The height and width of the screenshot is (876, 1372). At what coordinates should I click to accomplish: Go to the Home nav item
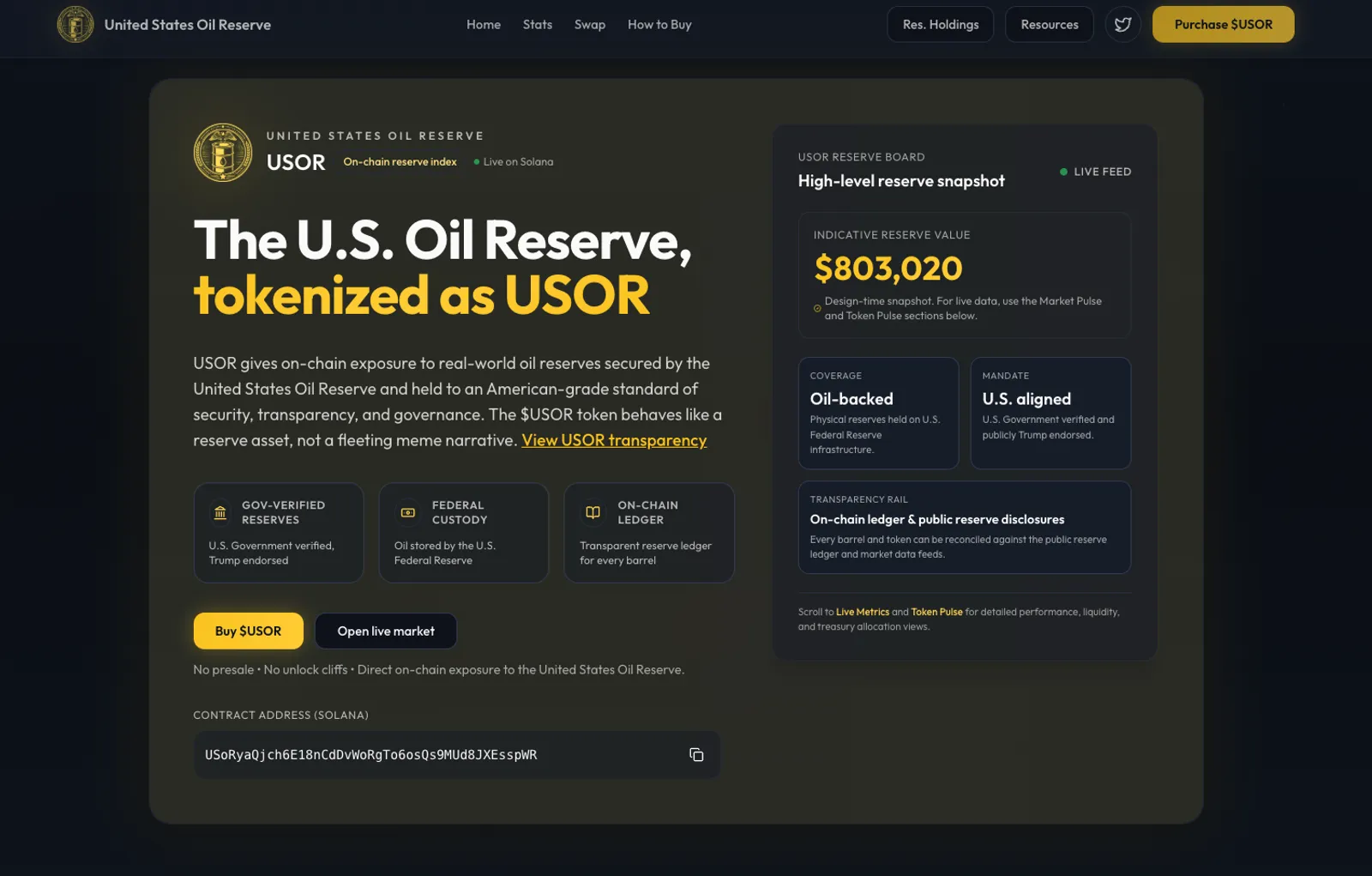484,24
